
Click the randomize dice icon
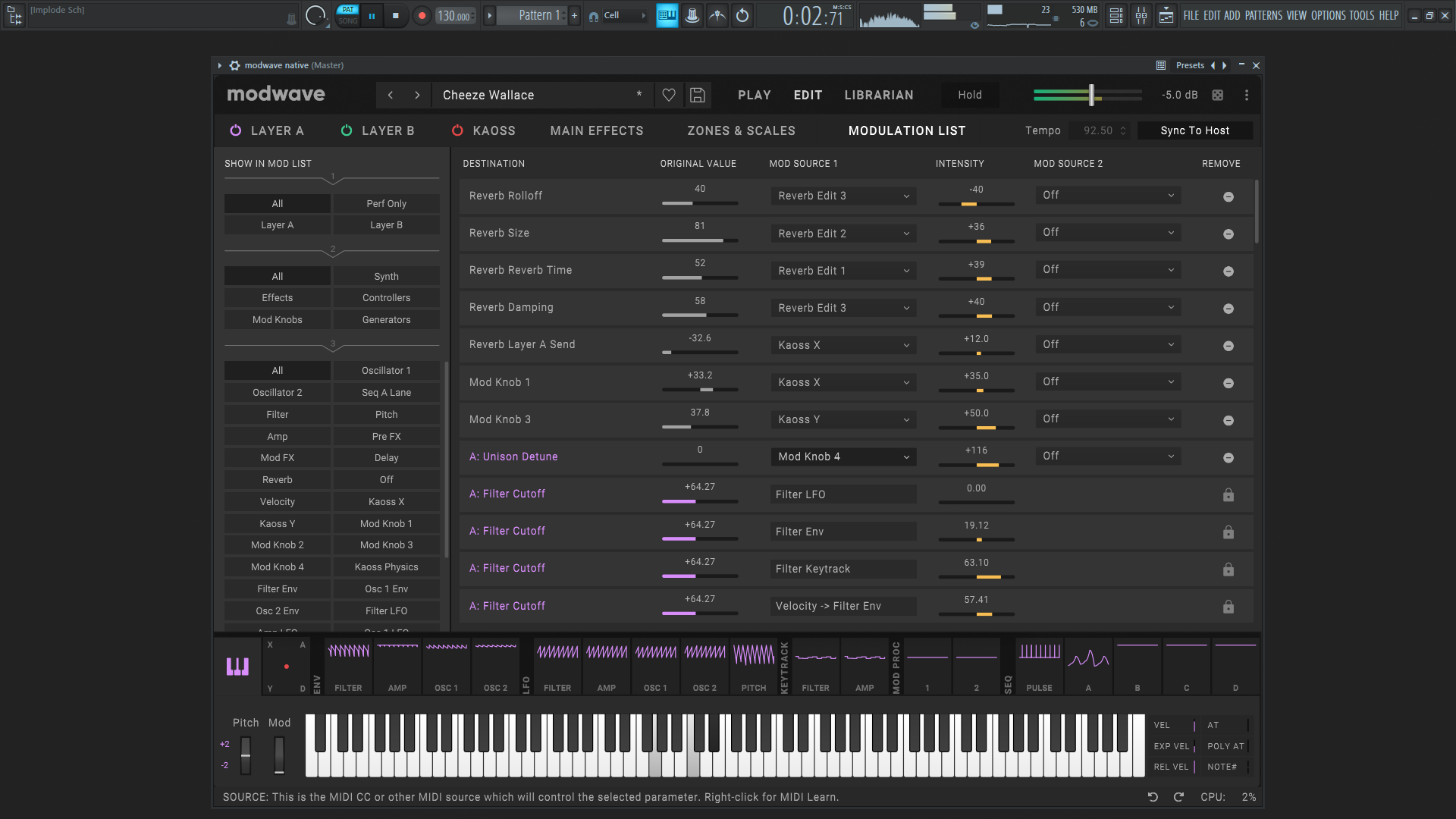point(1217,95)
